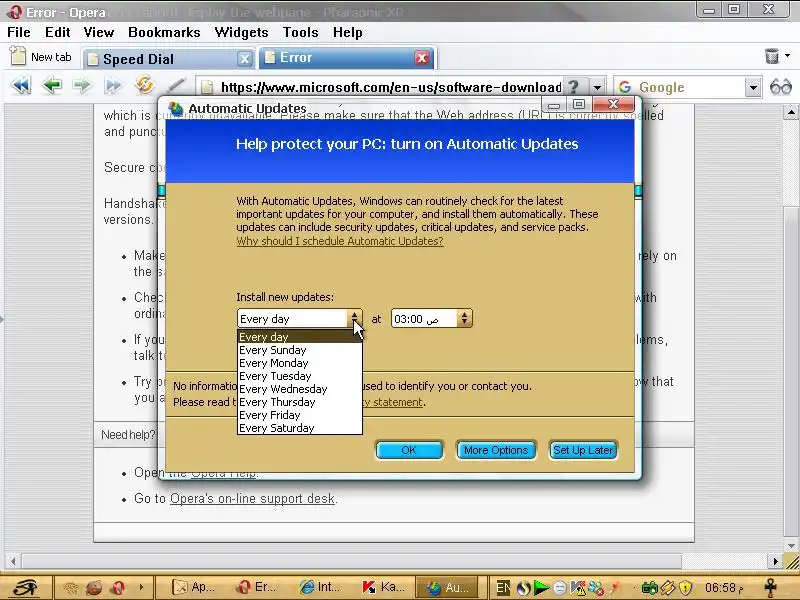800x600 pixels.
Task: Expand the quick launch overflow arrow
Action: [x=141, y=588]
